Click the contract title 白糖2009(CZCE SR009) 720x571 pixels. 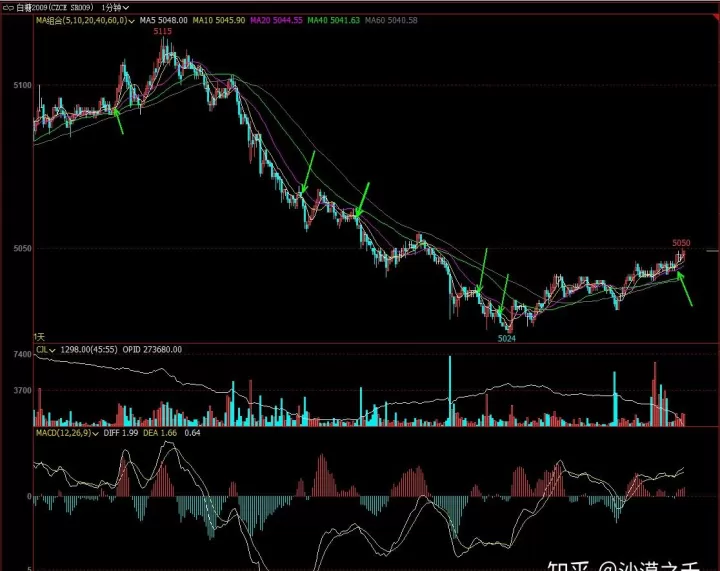coord(55,7)
